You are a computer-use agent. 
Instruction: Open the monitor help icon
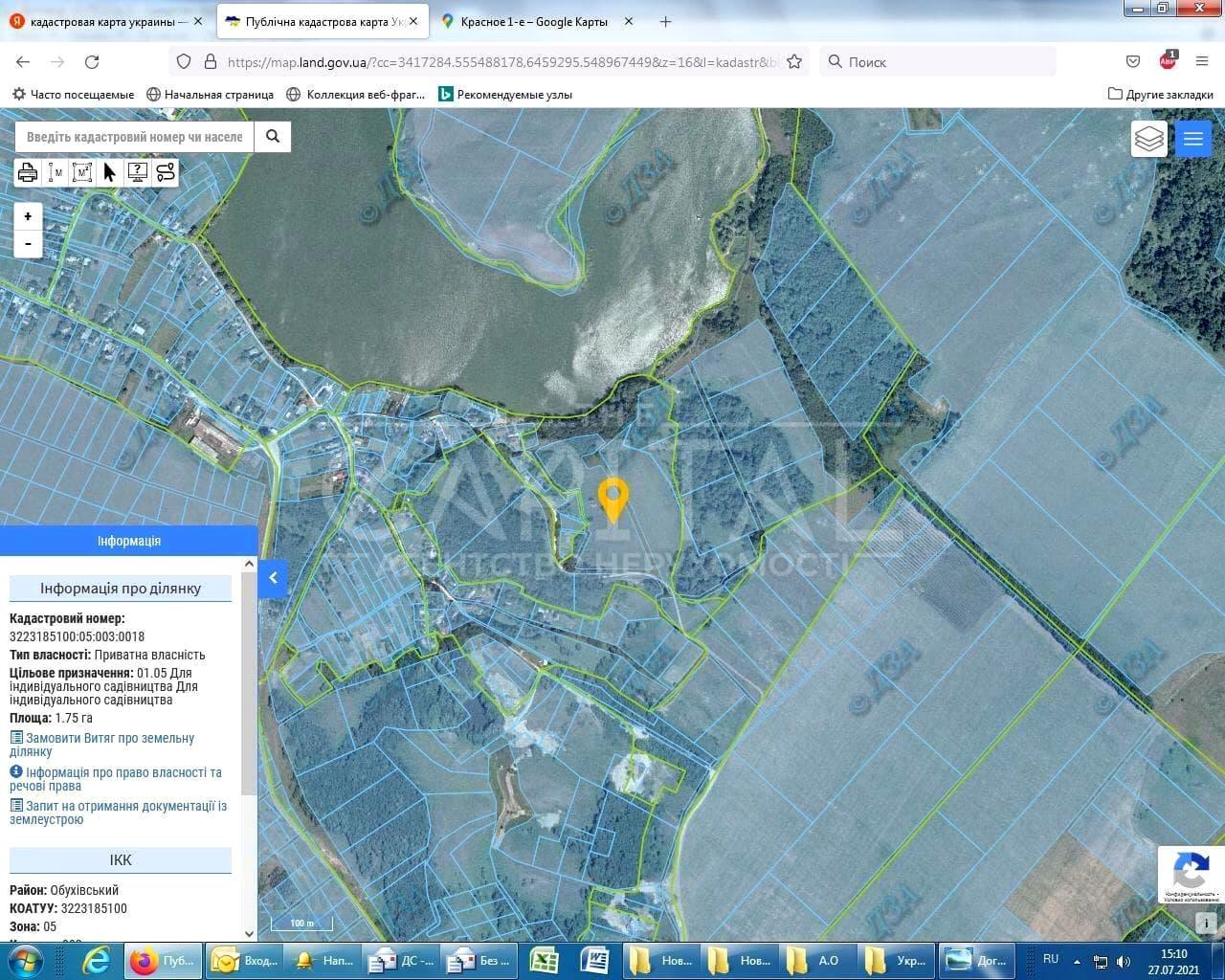point(137,172)
